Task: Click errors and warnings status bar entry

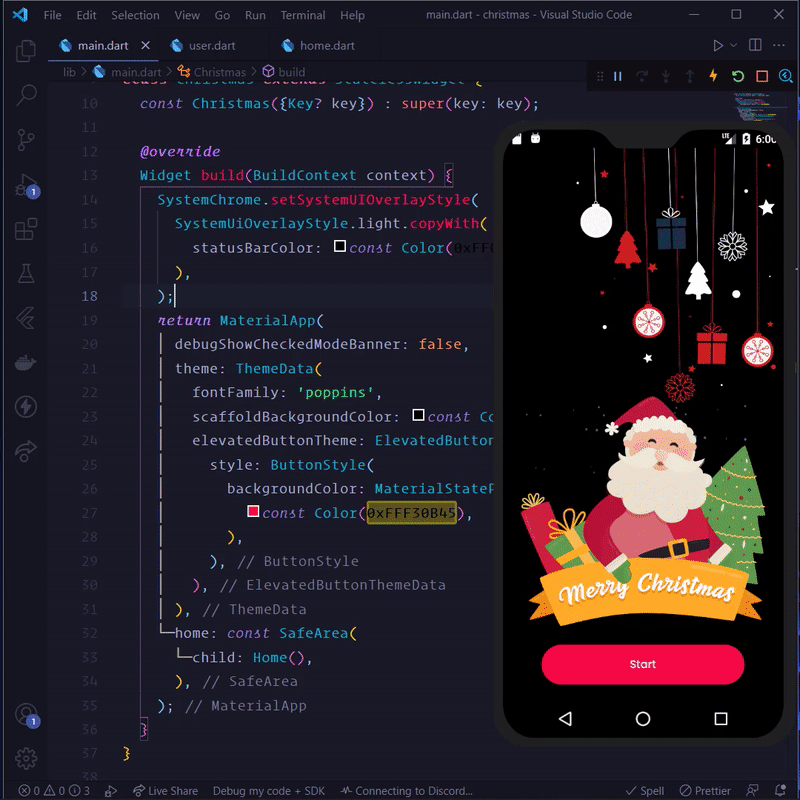Action: (x=54, y=790)
